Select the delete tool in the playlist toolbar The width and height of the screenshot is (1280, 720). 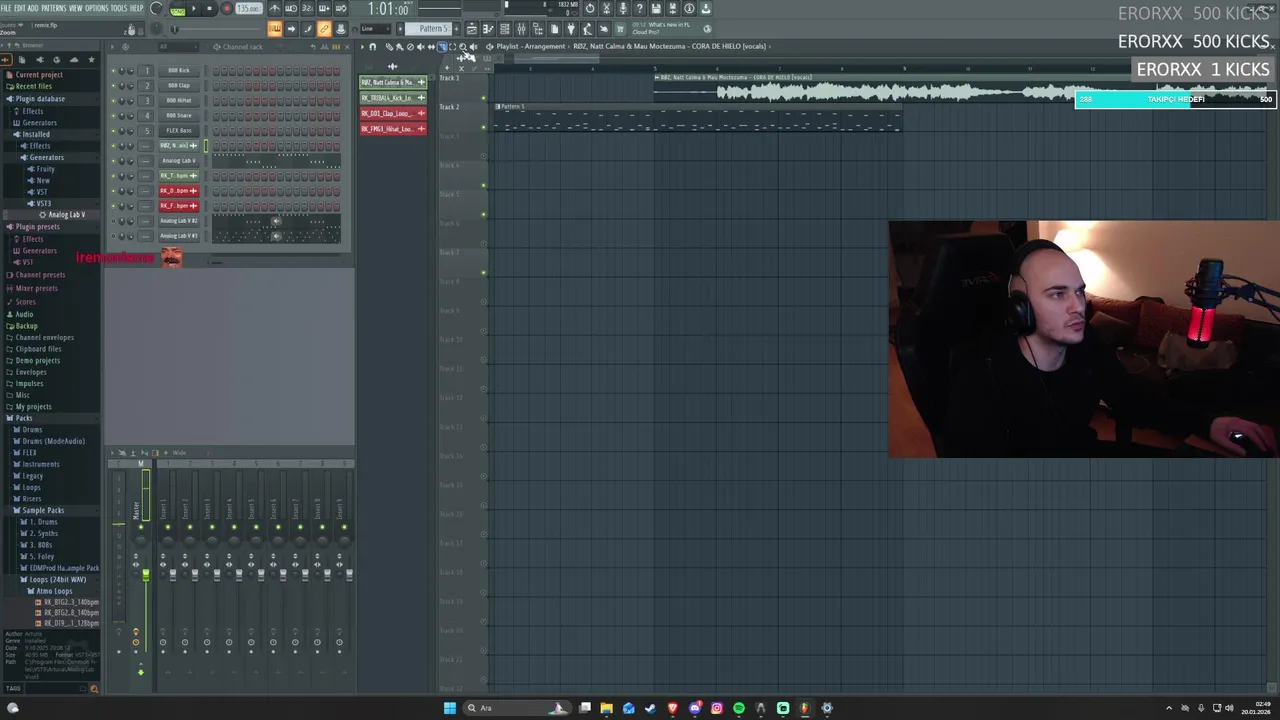[x=410, y=47]
